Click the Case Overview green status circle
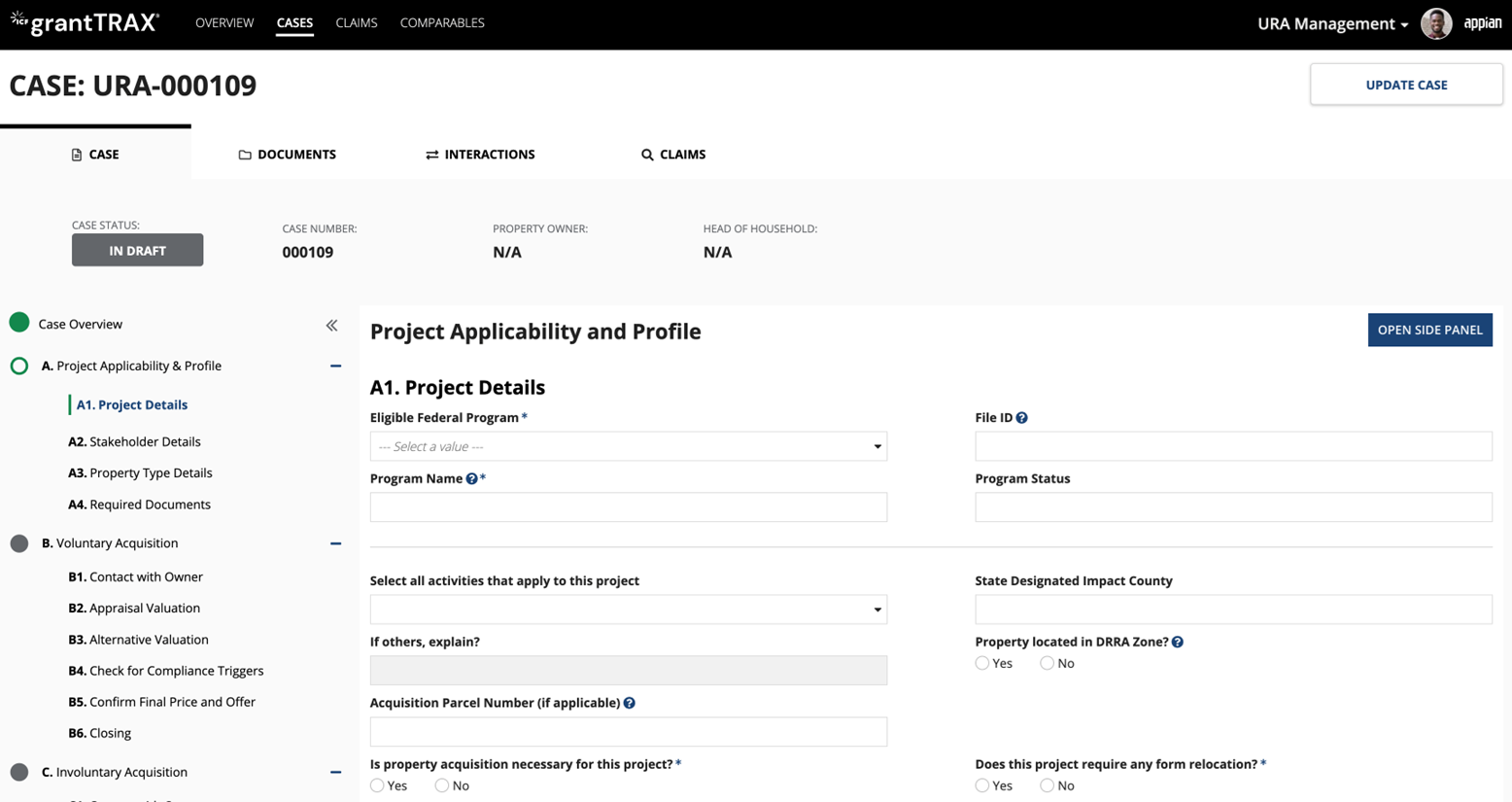Screen dimensions: 1512x802 point(19,323)
